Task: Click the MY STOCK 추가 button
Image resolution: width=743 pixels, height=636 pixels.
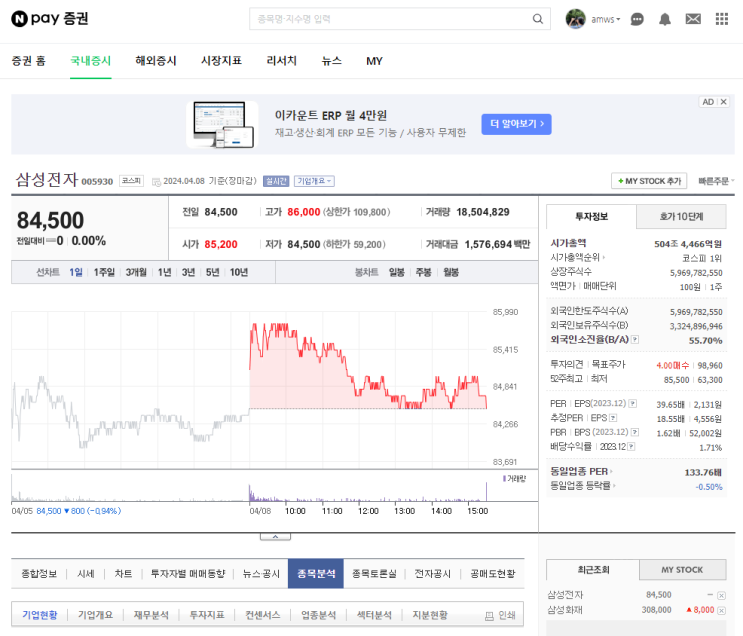Action: pos(649,181)
